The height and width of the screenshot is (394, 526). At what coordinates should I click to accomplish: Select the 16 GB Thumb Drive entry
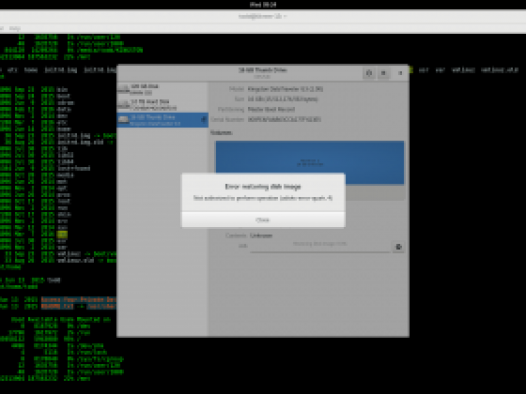click(162, 120)
